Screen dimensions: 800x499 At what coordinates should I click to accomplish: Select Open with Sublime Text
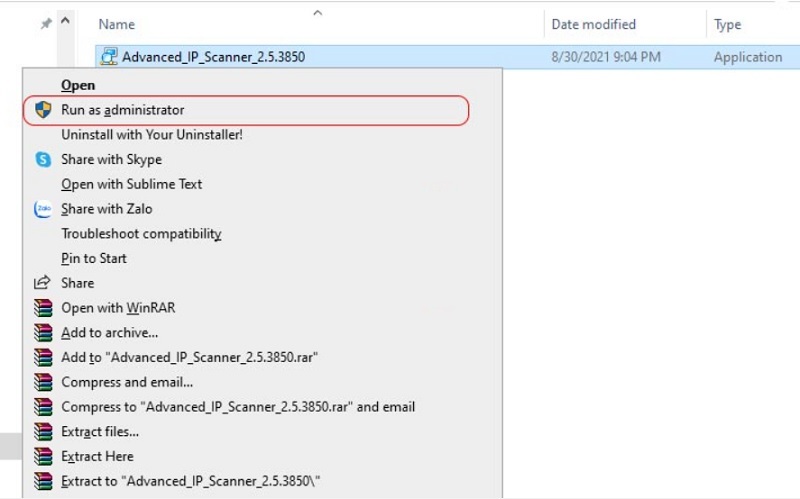click(131, 184)
